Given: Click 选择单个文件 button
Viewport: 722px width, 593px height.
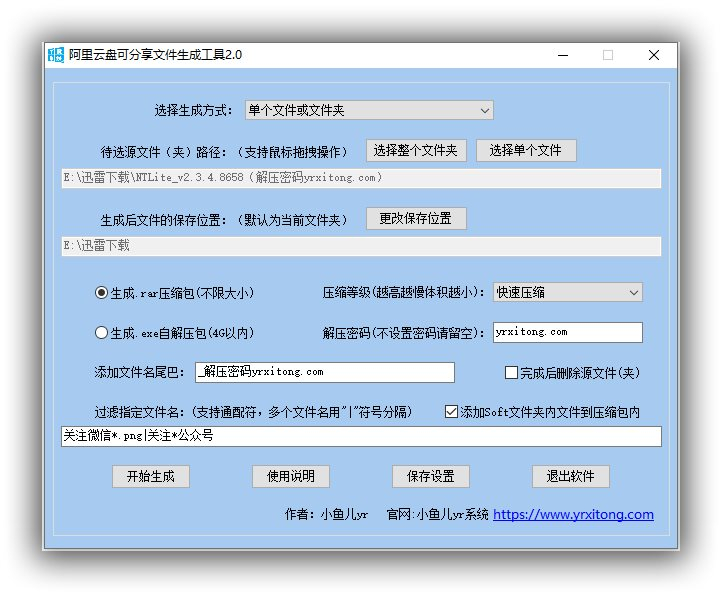Looking at the screenshot, I should pos(526,151).
